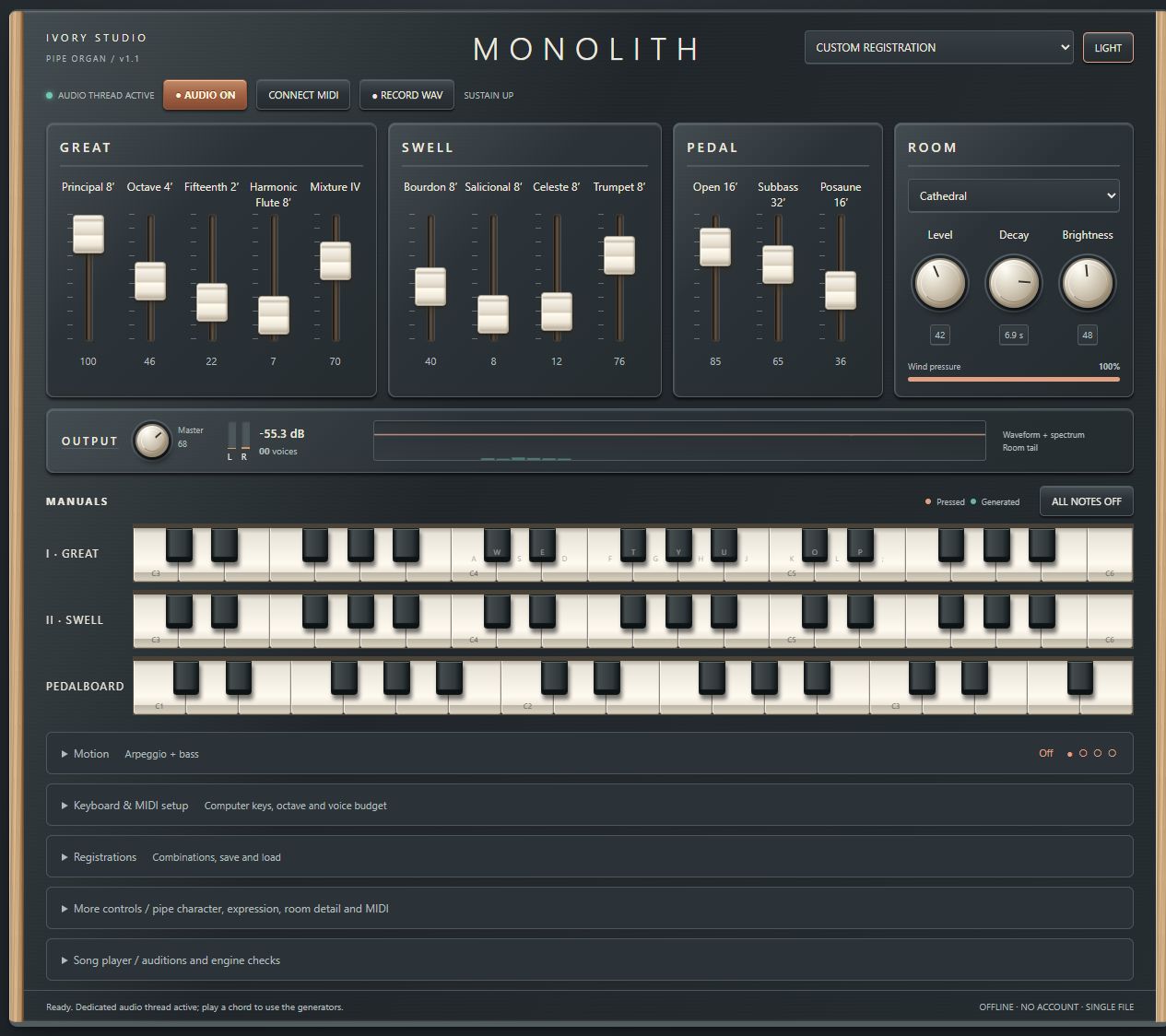This screenshot has height=1036, width=1166.
Task: Expand the More controls section
Action: coord(590,909)
